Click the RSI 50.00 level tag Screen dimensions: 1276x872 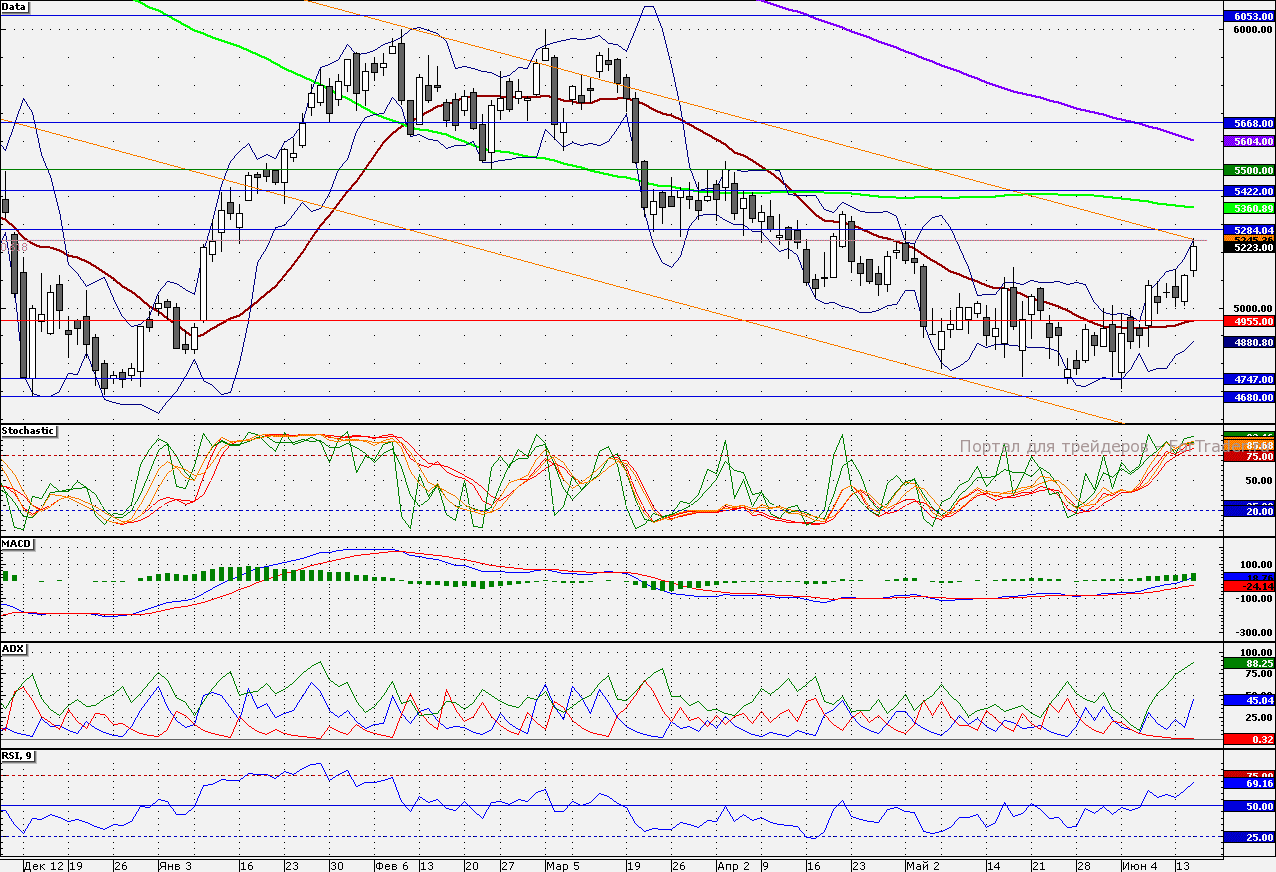coord(1250,806)
